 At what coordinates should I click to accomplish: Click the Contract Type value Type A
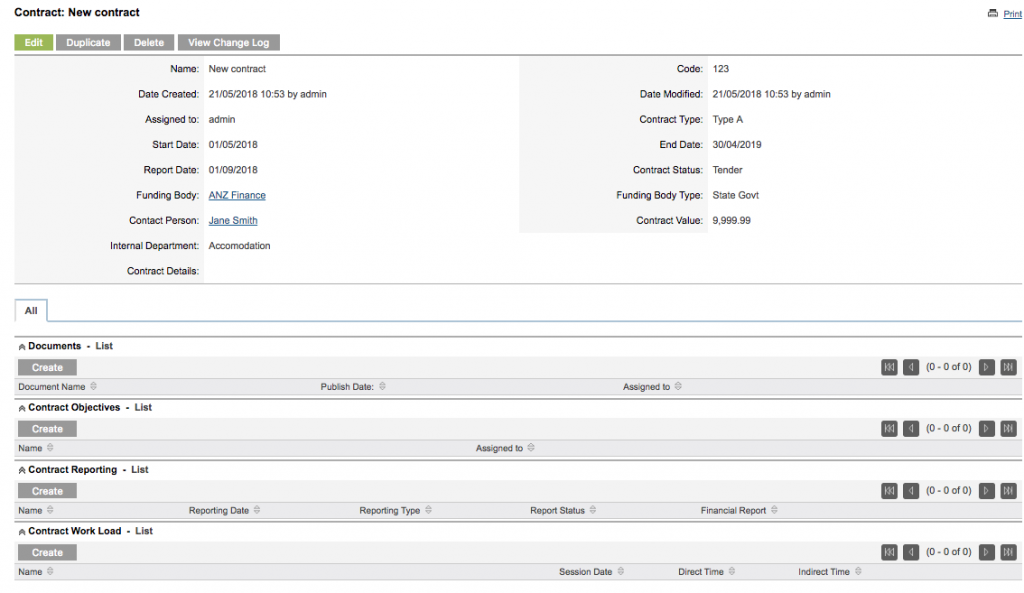(728, 120)
